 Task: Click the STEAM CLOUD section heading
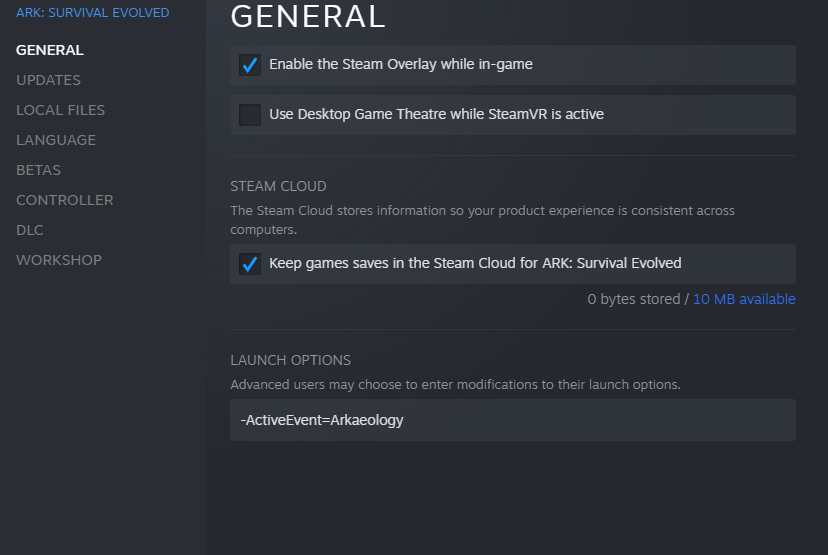click(x=278, y=186)
